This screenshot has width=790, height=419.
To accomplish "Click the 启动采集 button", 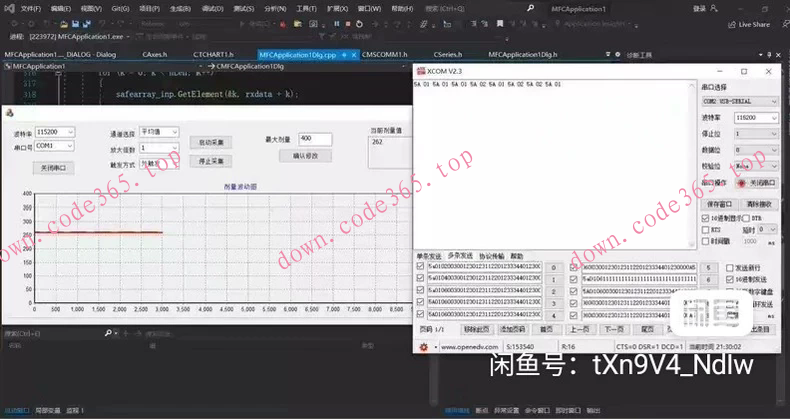I will click(210, 142).
